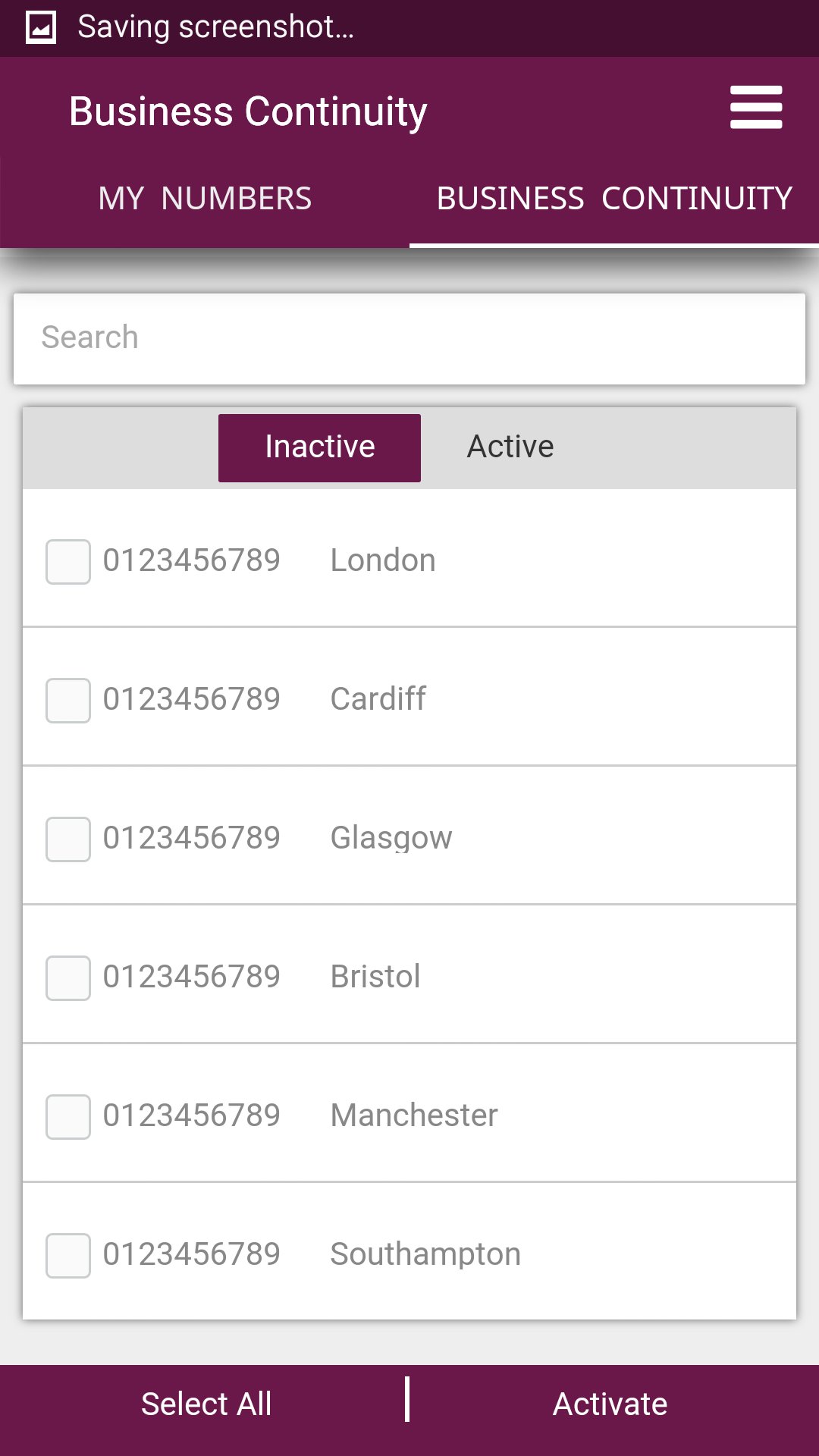Viewport: 819px width, 1456px height.
Task: Tick the Glasgow number checkbox
Action: click(68, 839)
